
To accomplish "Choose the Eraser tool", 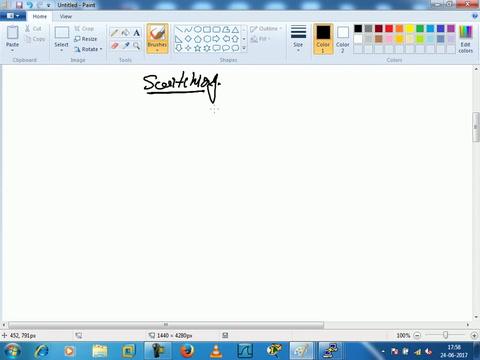I will tap(114, 45).
